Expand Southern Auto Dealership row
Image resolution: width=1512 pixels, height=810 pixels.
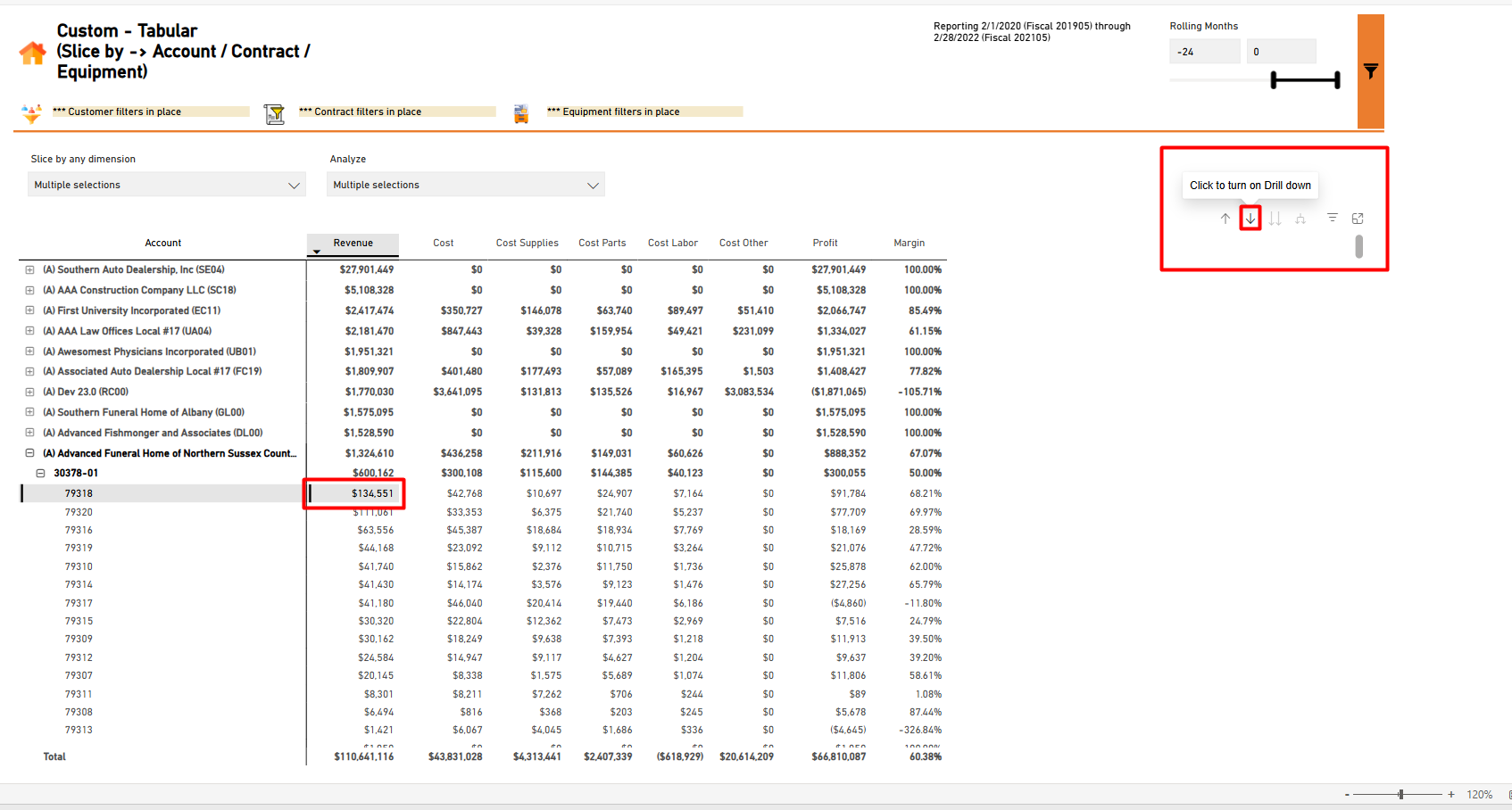pos(29,269)
